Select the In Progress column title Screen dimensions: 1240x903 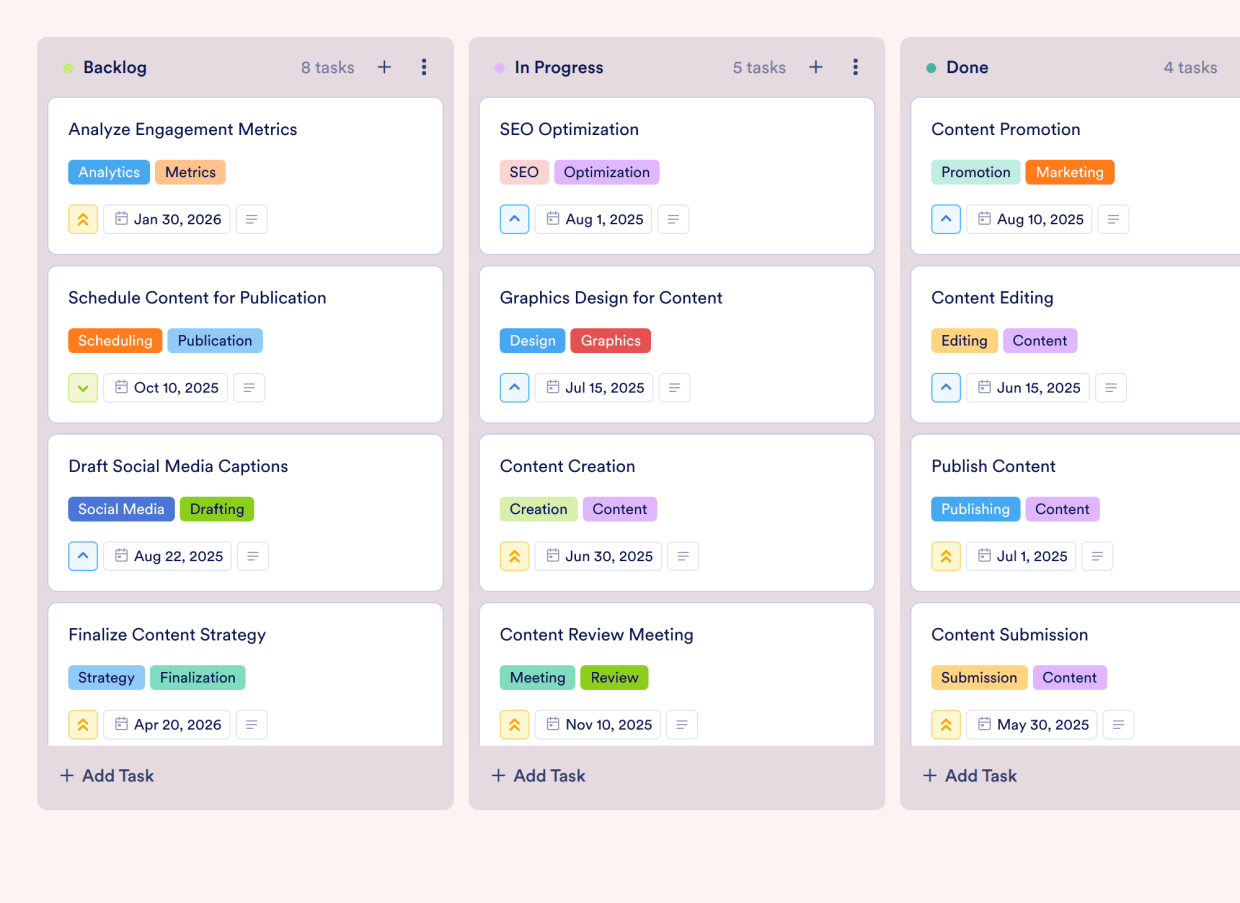tap(559, 67)
